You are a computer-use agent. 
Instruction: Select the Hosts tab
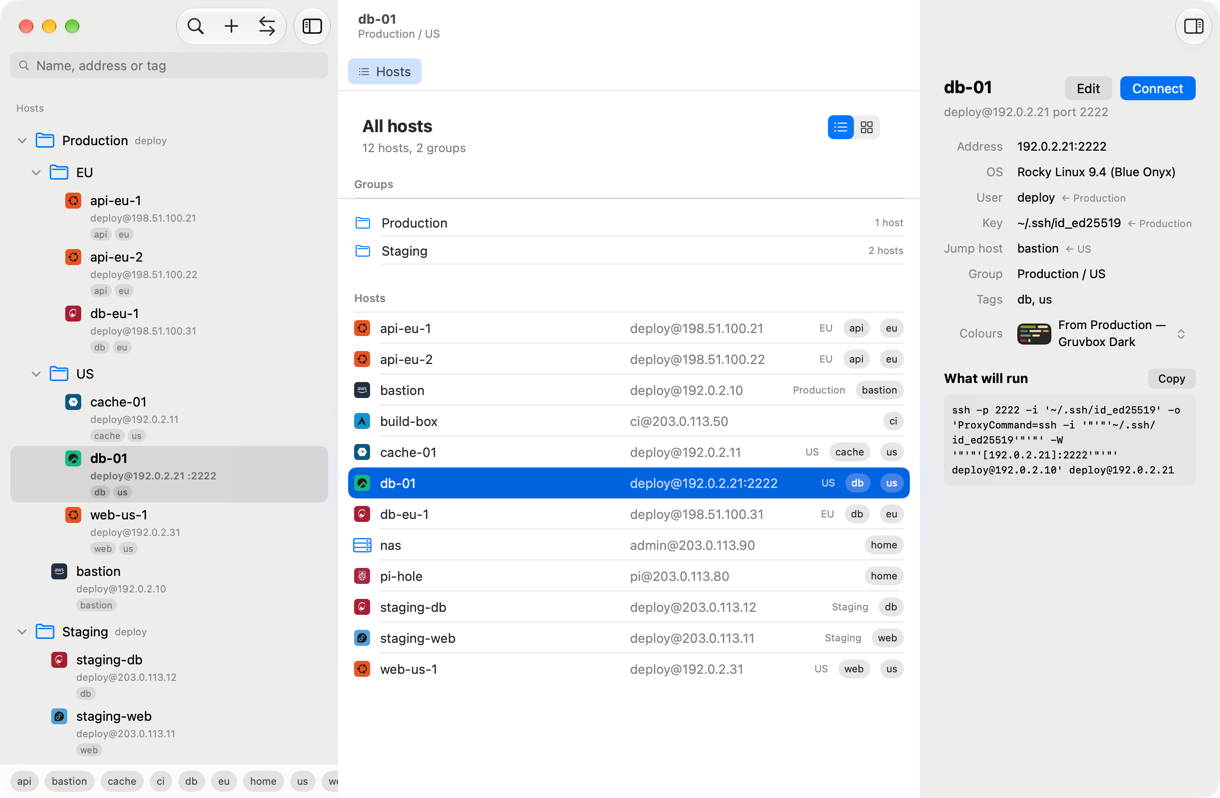[385, 72]
